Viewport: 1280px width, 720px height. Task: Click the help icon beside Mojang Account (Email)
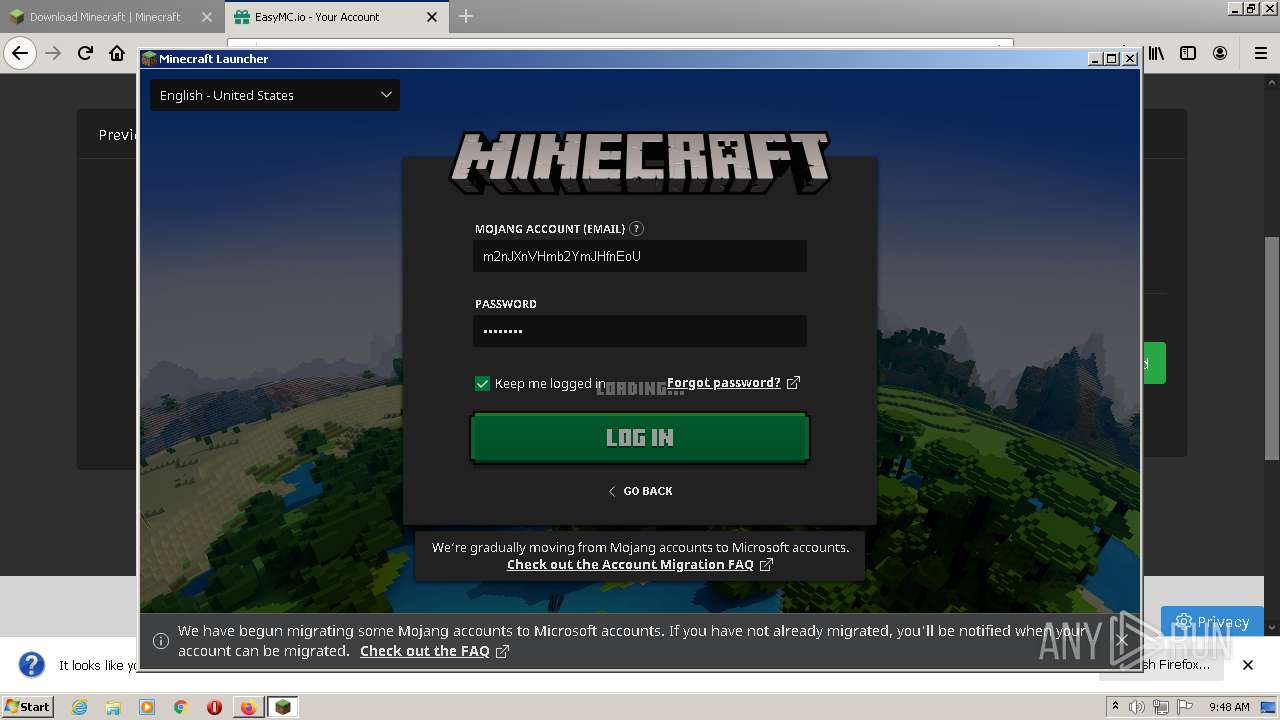[x=637, y=229]
